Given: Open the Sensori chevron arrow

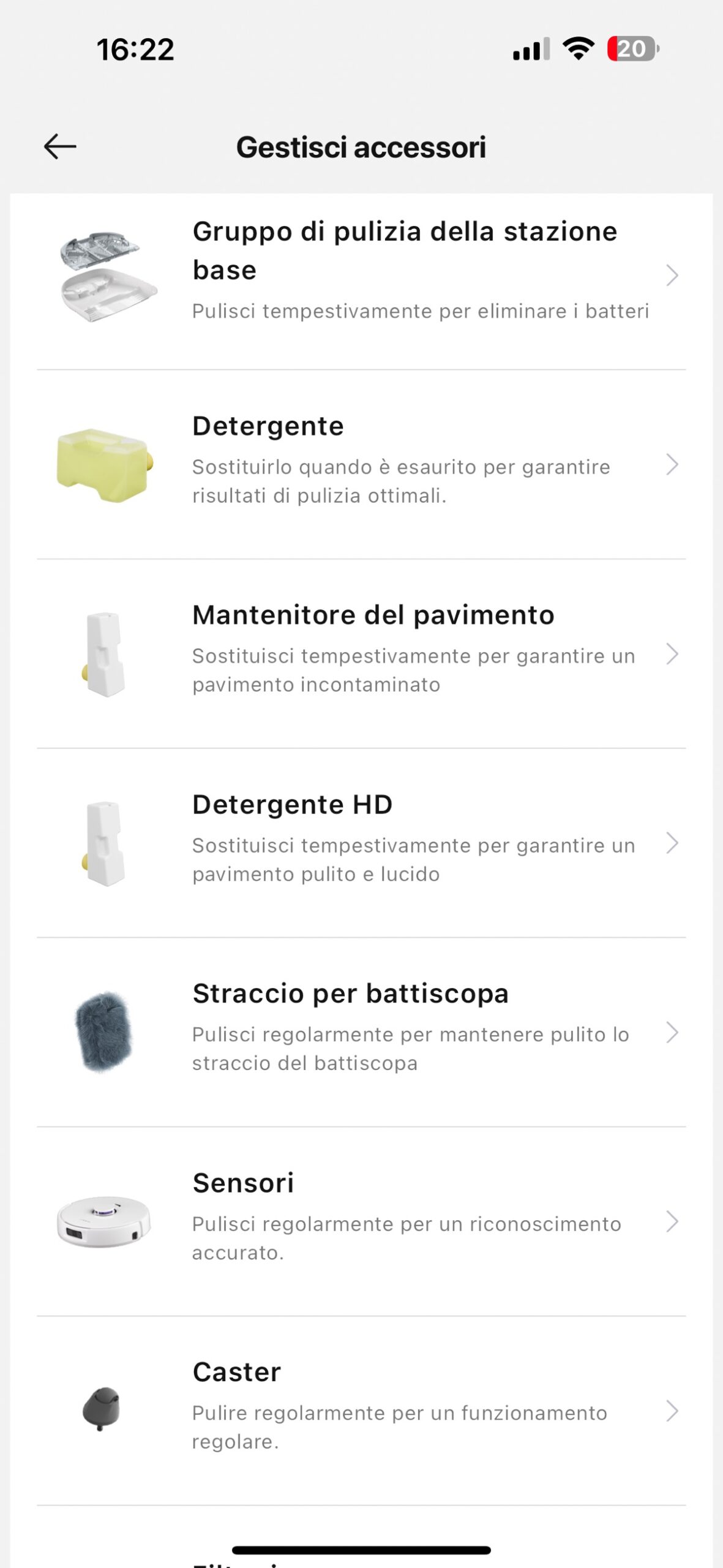Looking at the screenshot, I should pyautogui.click(x=672, y=1221).
